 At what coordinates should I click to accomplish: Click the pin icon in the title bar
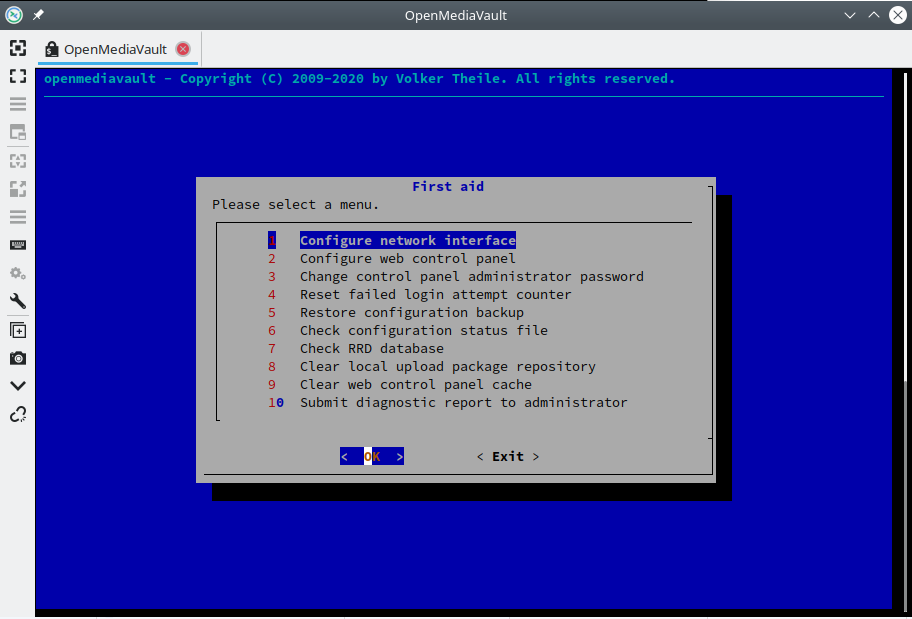tap(38, 15)
